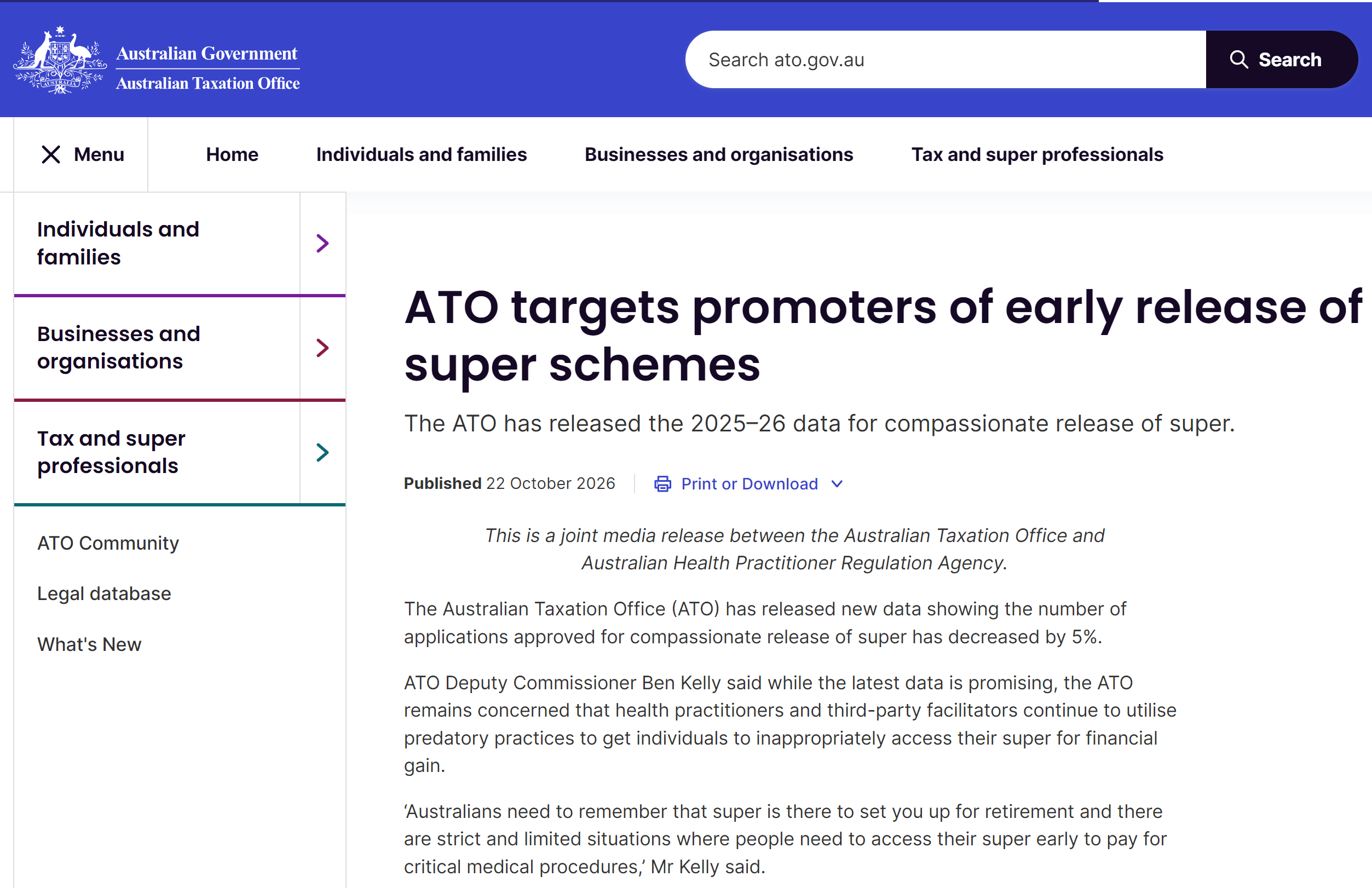
Task: Click the magnifying glass search icon
Action: (1239, 59)
